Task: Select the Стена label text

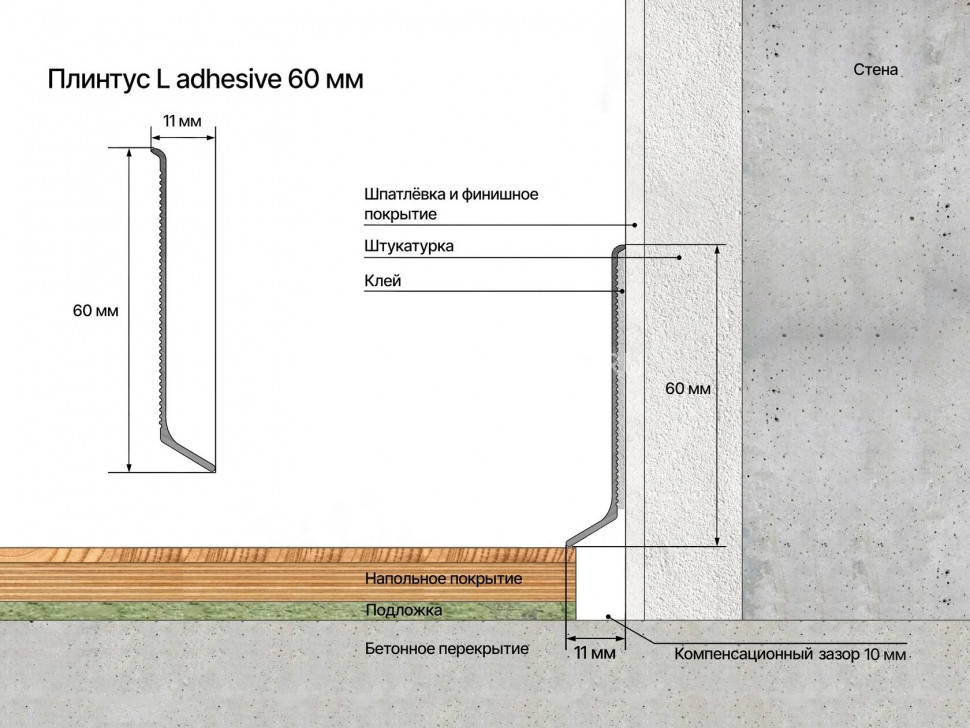Action: pos(876,70)
